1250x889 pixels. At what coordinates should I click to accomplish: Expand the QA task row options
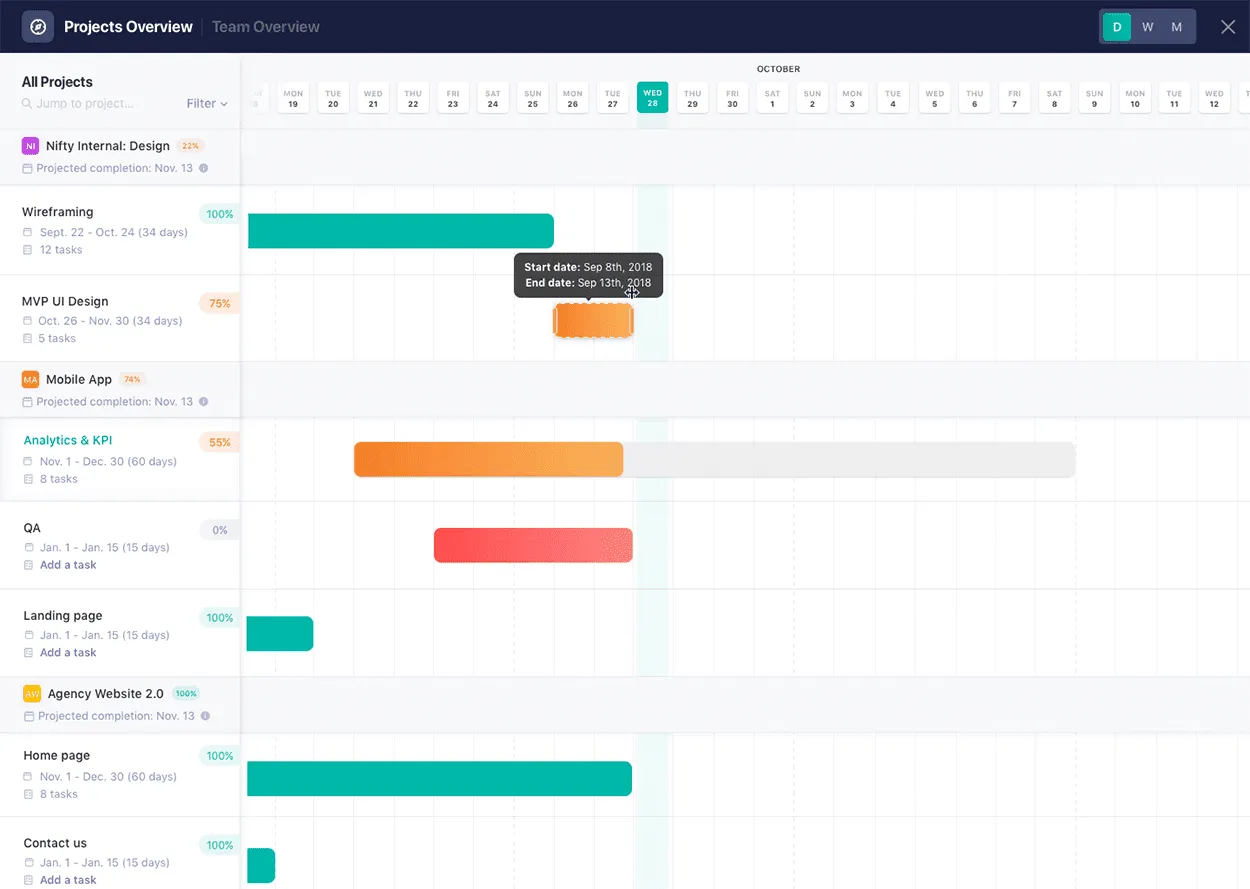pyautogui.click(x=32, y=527)
